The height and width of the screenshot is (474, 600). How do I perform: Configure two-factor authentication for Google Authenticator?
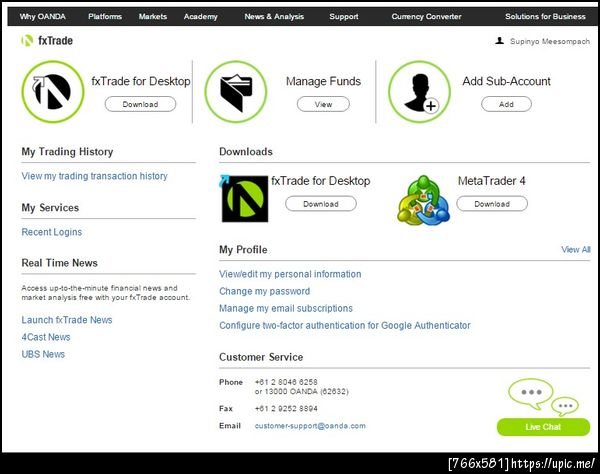click(345, 325)
